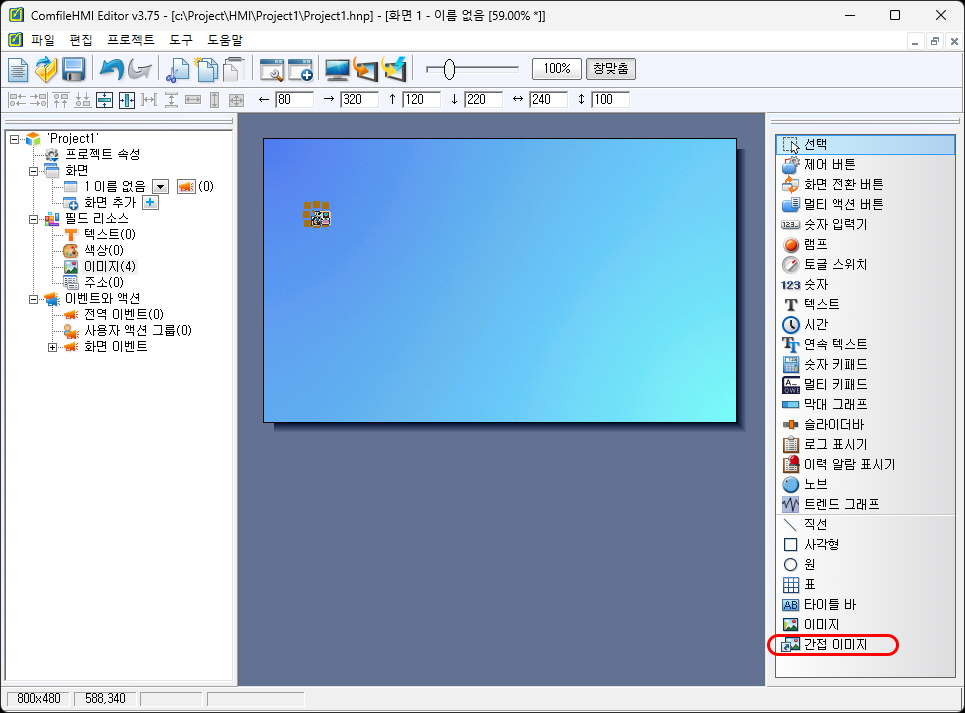Open the dropdown next to 1 이름 없음
The image size is (965, 713).
[160, 186]
